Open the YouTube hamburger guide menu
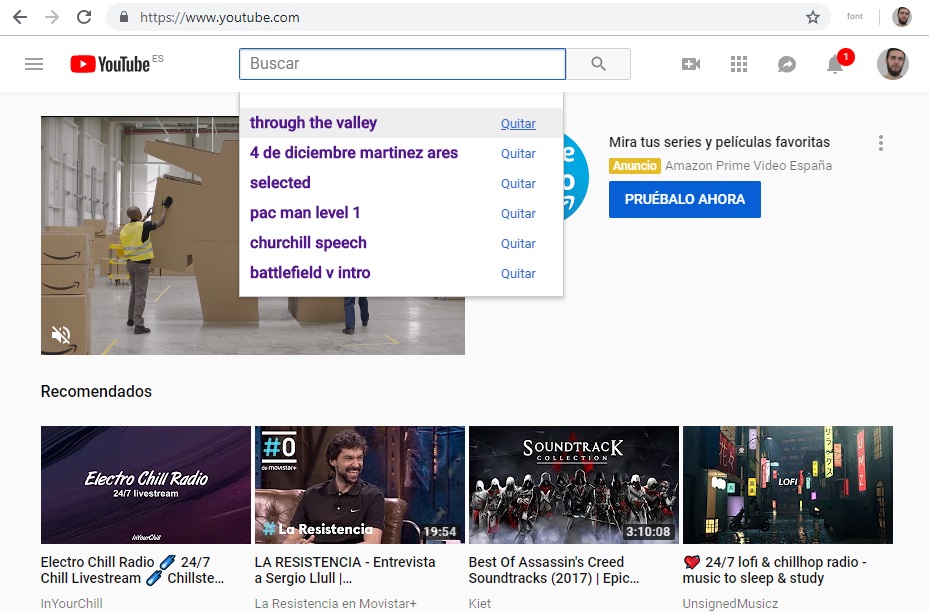The image size is (929, 613). (x=34, y=64)
